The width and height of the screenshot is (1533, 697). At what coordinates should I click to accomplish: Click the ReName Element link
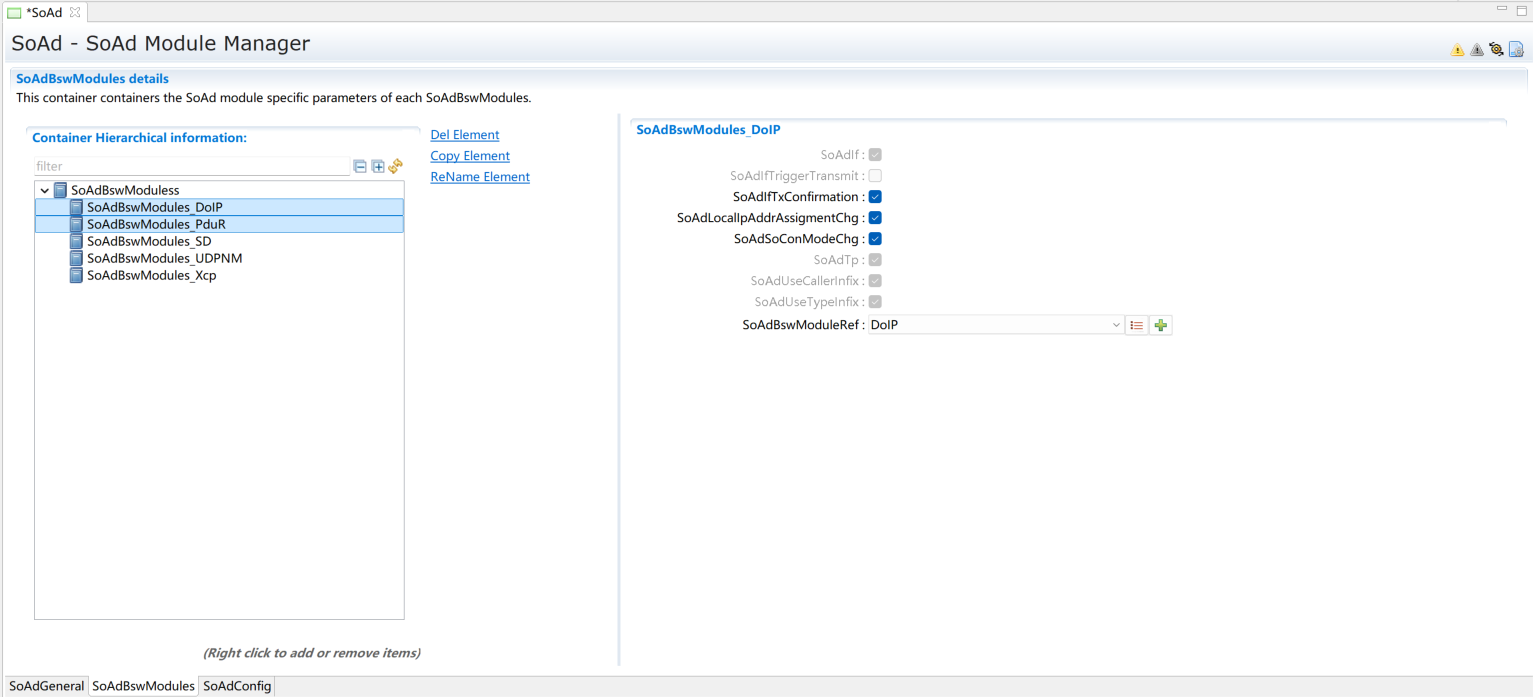(480, 177)
